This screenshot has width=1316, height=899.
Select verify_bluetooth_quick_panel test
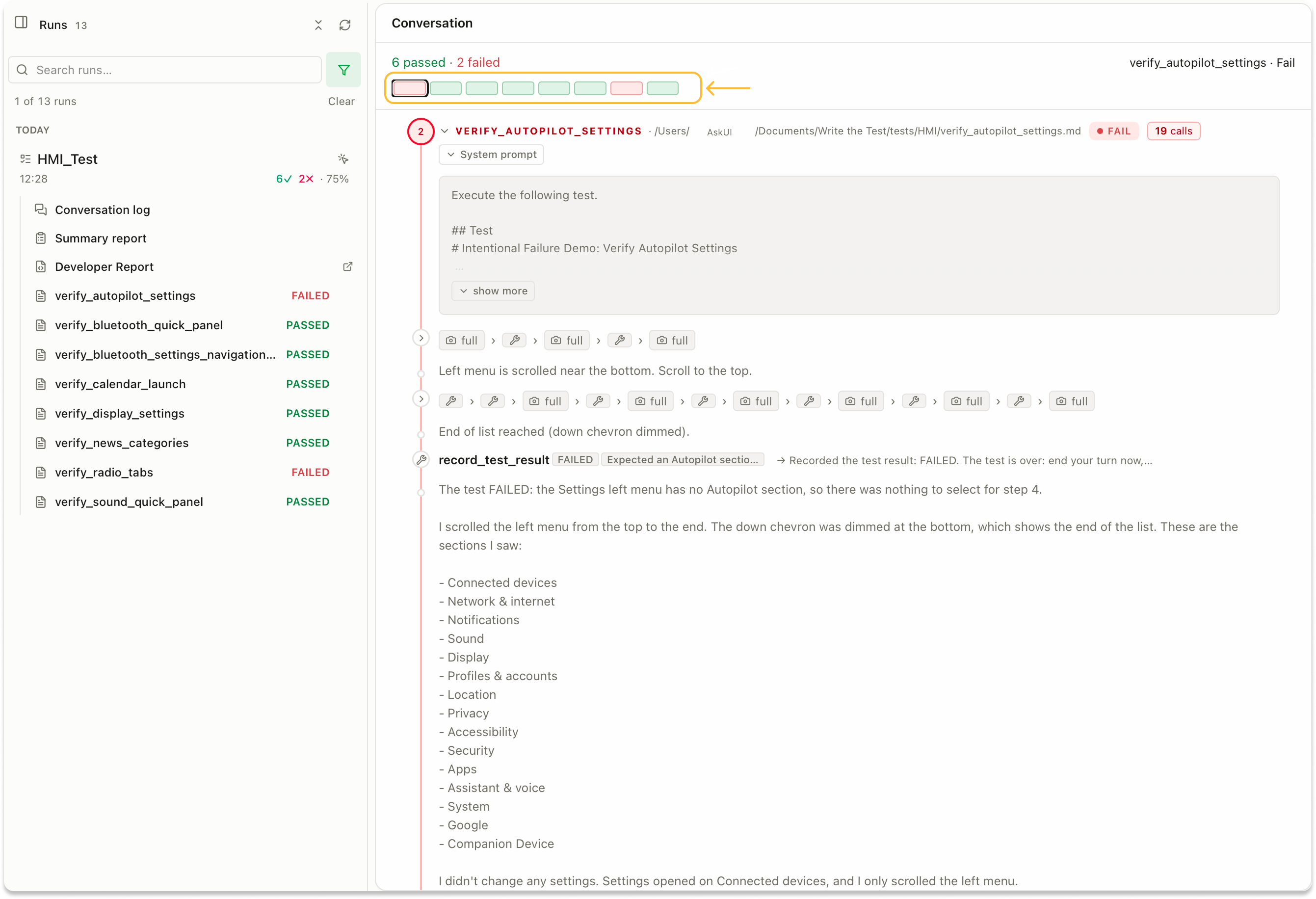click(139, 325)
